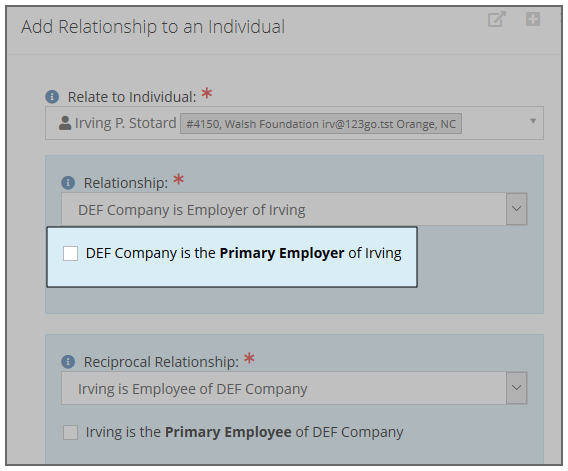Click the #4150 Walsh Foundation contact tag
The image size is (568, 471).
point(321,124)
